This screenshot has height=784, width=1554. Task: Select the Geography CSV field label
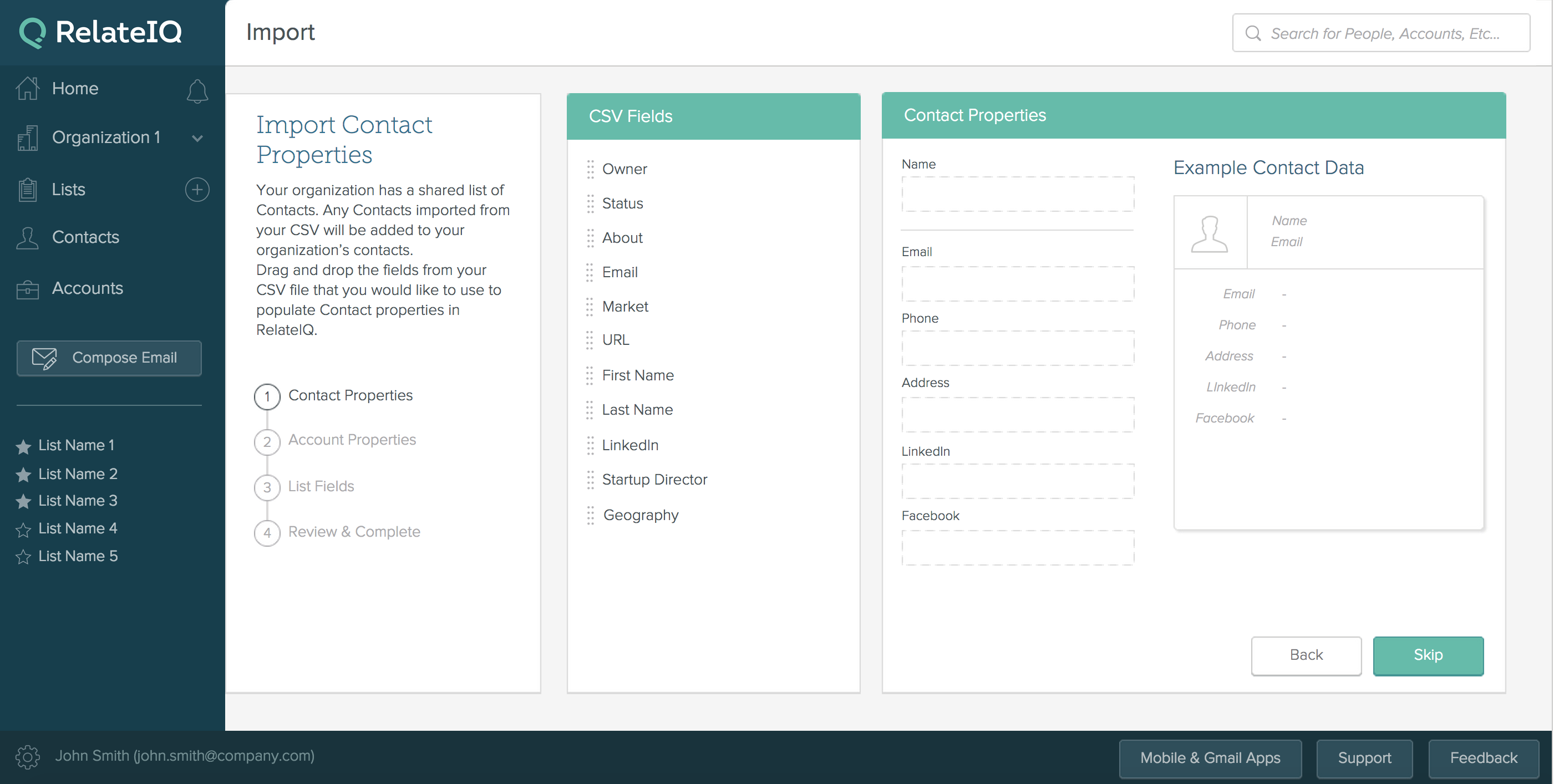(x=641, y=515)
